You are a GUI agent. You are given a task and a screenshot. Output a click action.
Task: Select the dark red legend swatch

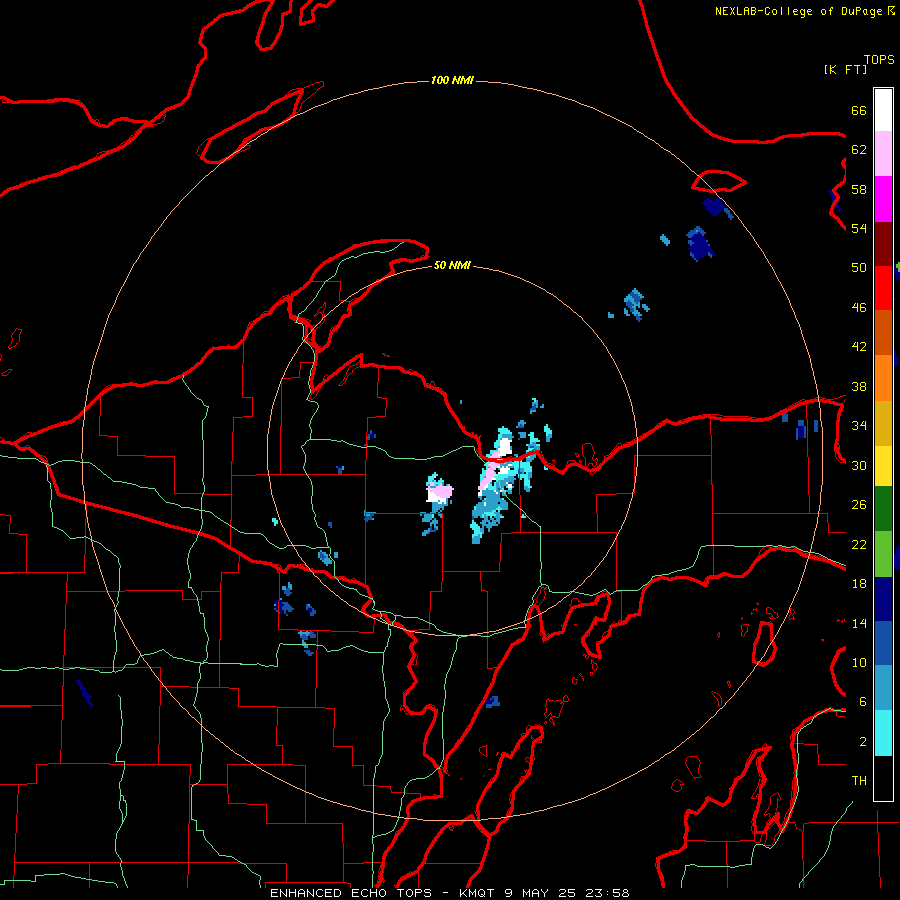883,244
